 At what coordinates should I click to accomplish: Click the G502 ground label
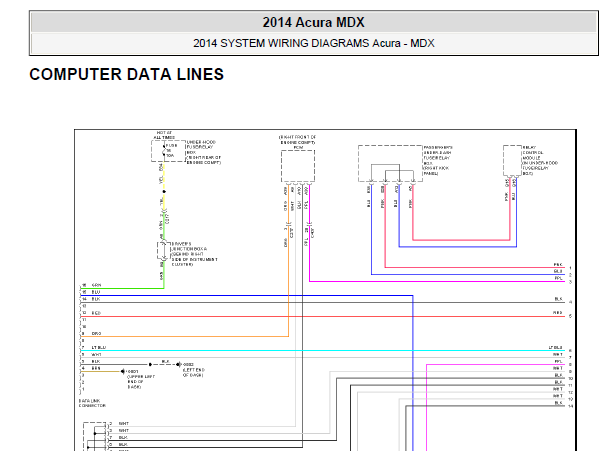(188, 364)
